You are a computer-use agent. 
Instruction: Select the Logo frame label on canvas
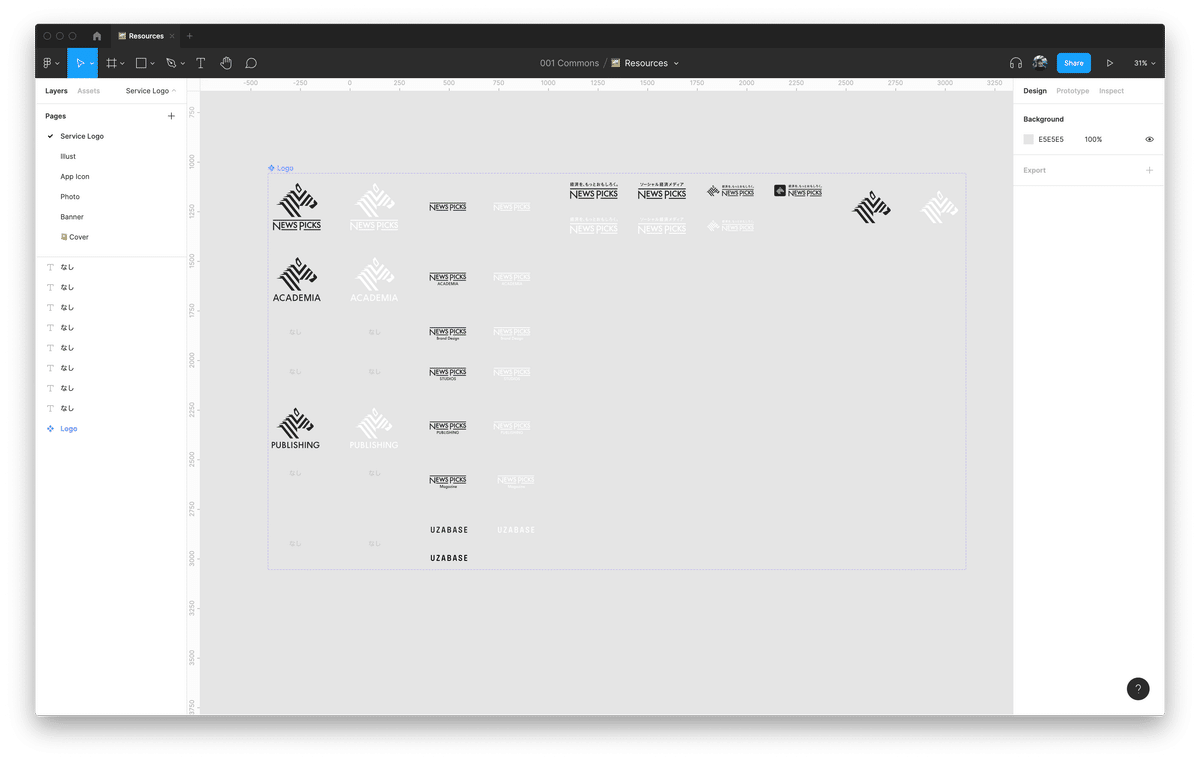[281, 168]
